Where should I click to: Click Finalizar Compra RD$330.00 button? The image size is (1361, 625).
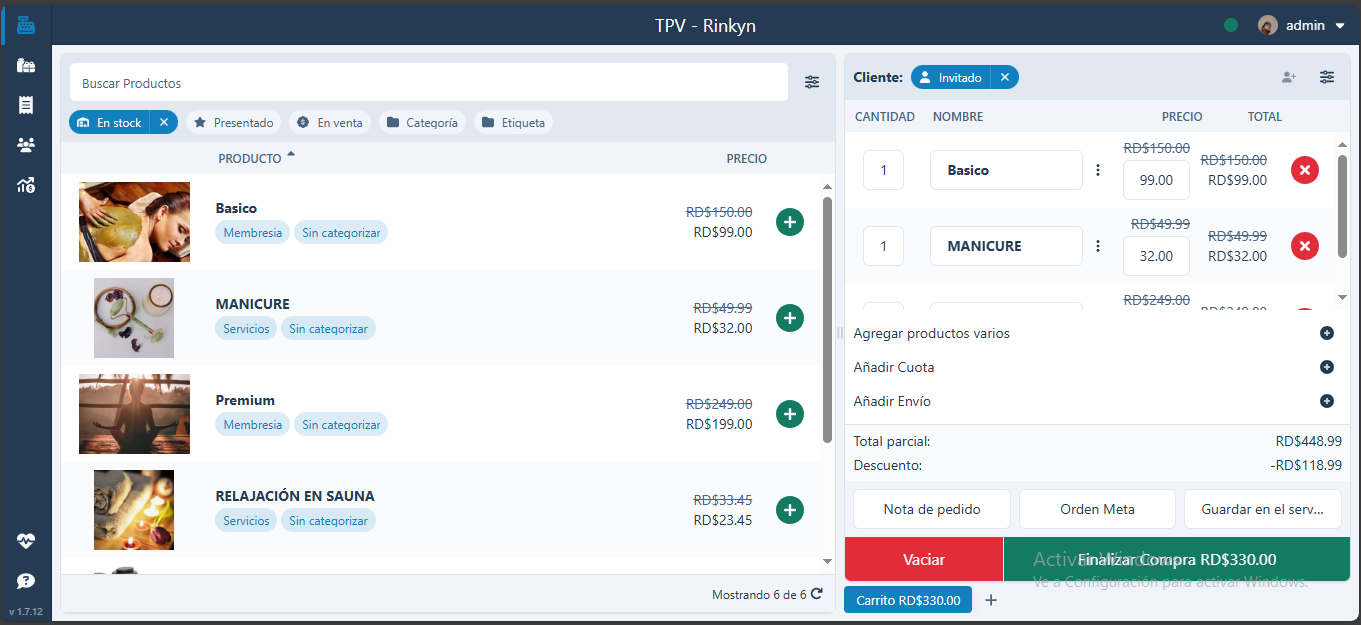point(1176,559)
